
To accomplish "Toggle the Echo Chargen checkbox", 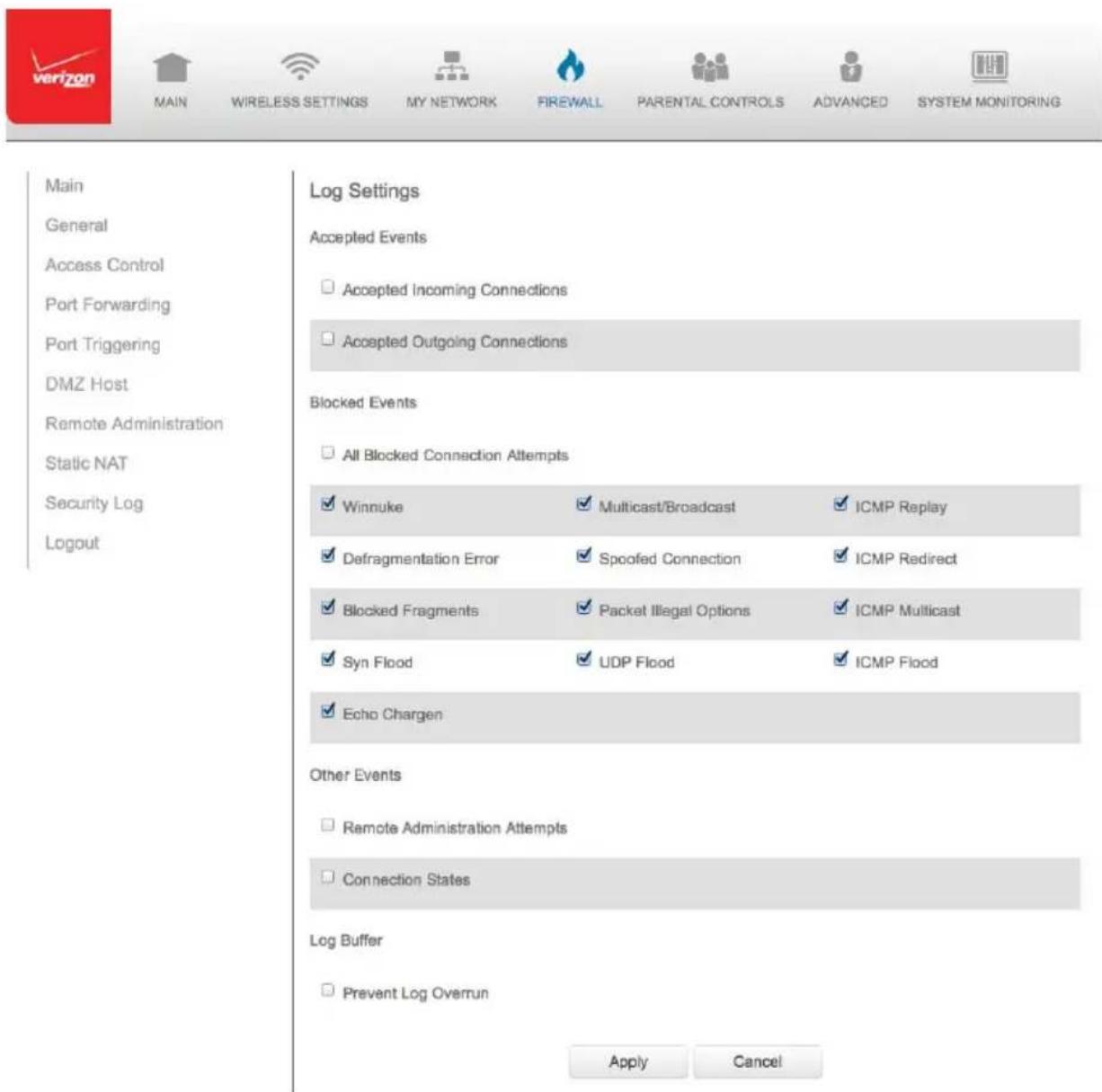I will (327, 712).
